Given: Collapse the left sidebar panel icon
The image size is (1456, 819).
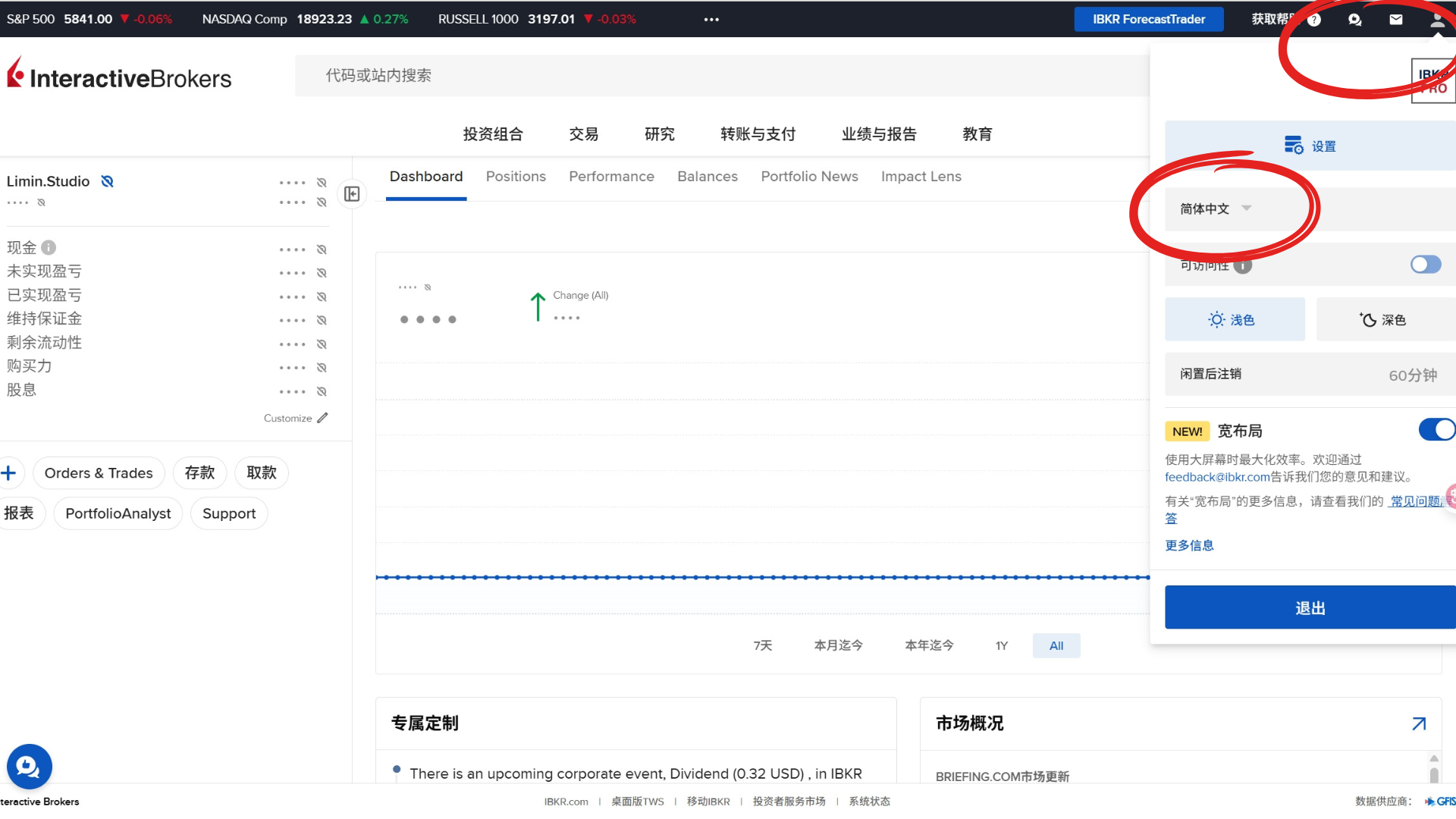Looking at the screenshot, I should click(352, 194).
